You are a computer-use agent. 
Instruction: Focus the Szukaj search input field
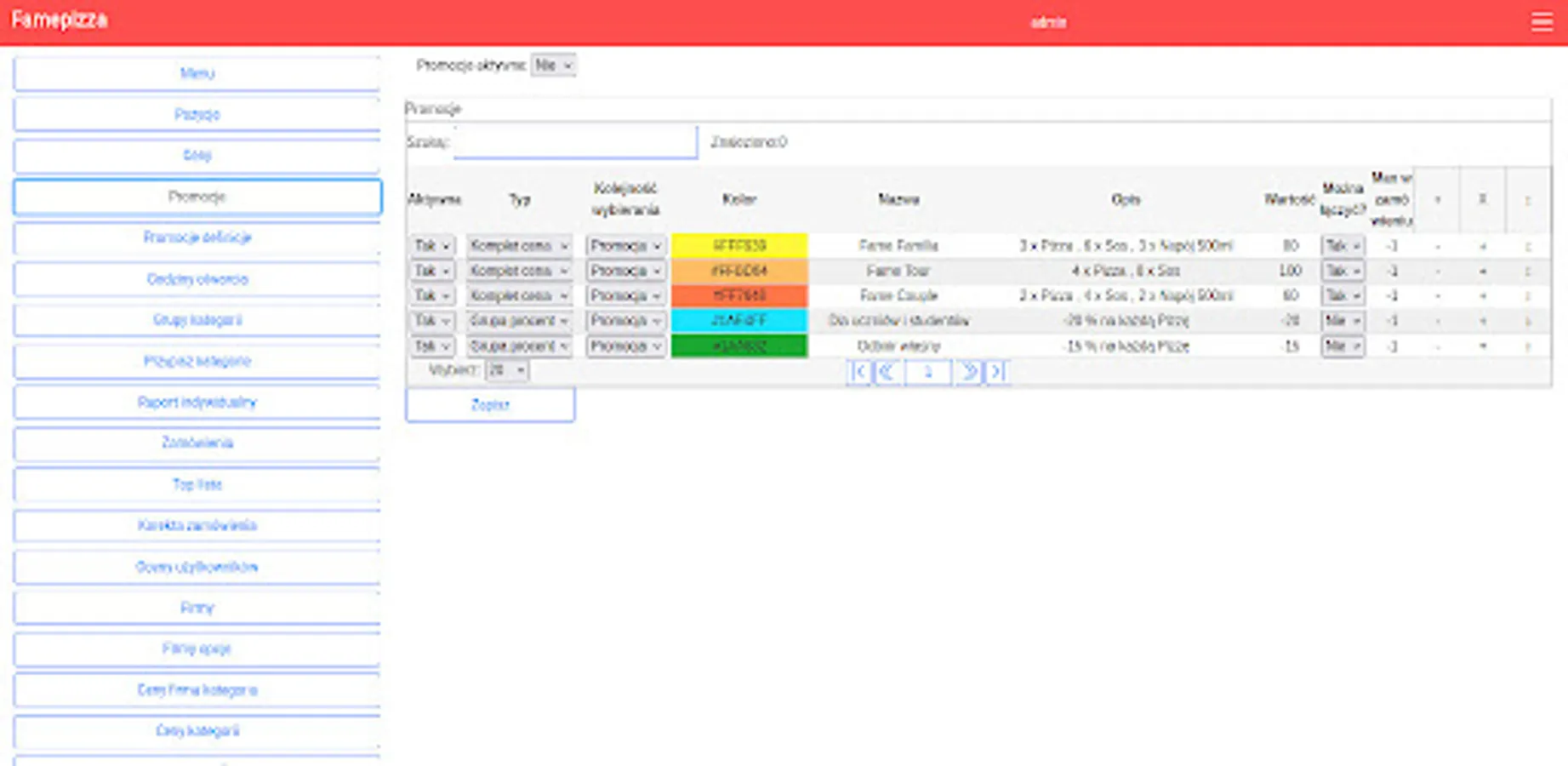pyautogui.click(x=576, y=142)
